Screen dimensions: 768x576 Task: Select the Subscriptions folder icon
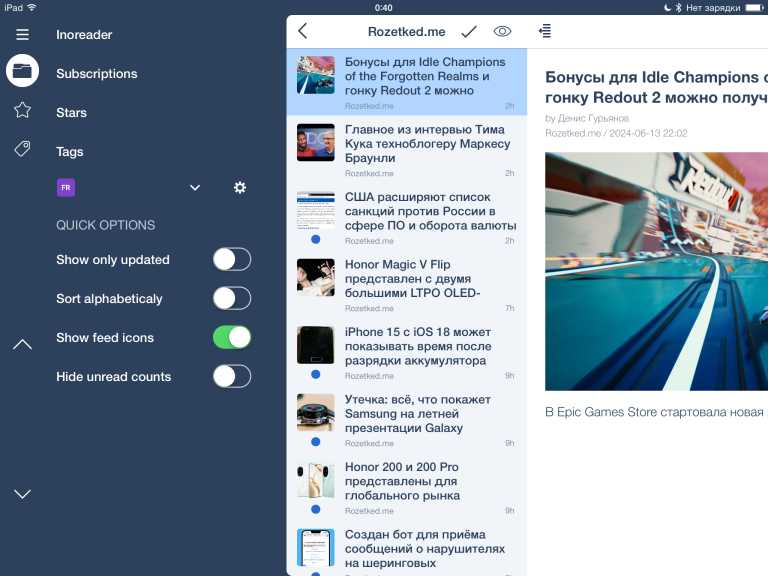tap(23, 71)
